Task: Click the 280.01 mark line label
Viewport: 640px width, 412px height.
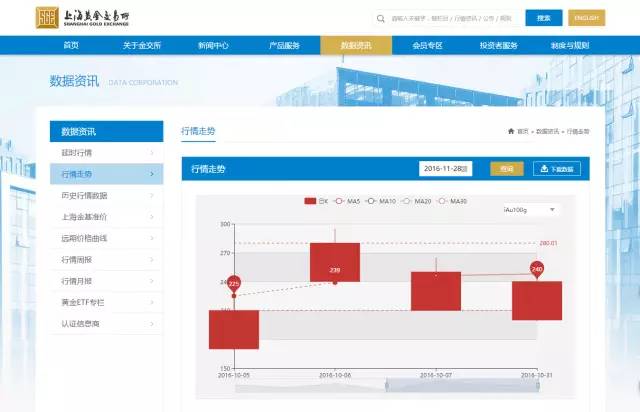Action: pos(548,243)
